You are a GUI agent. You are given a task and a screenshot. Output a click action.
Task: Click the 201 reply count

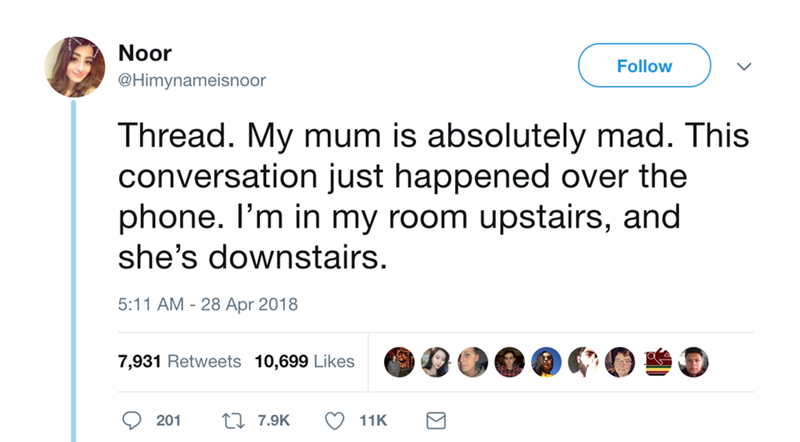tap(168, 421)
